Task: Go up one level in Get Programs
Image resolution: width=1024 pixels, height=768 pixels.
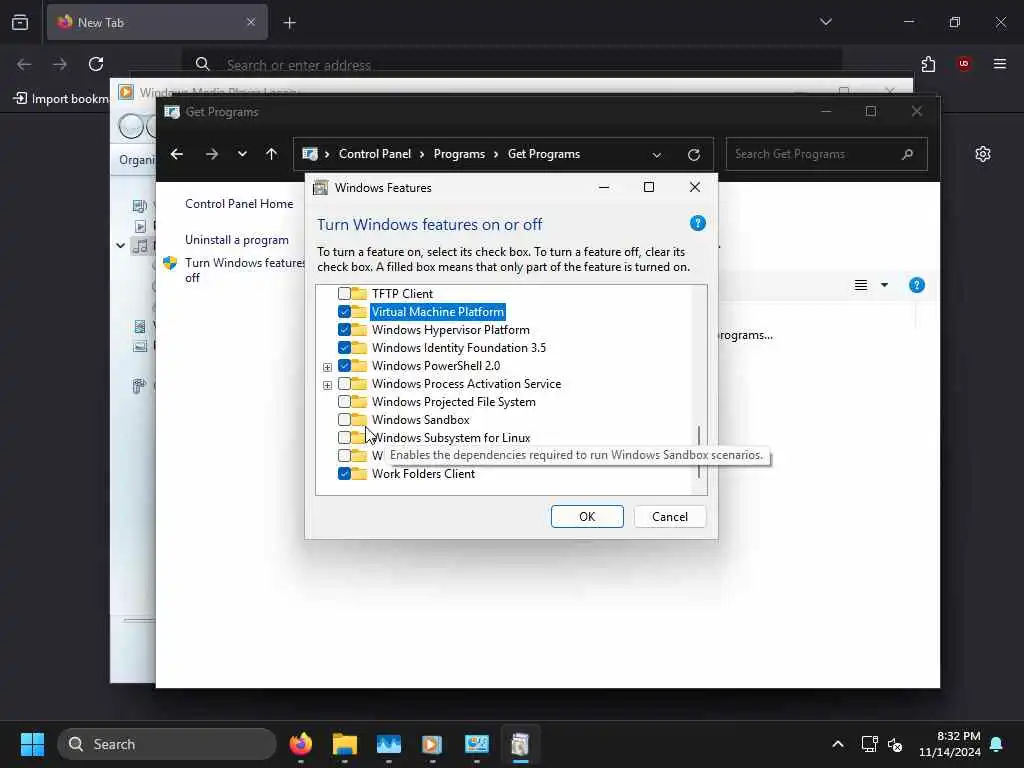Action: pyautogui.click(x=272, y=154)
